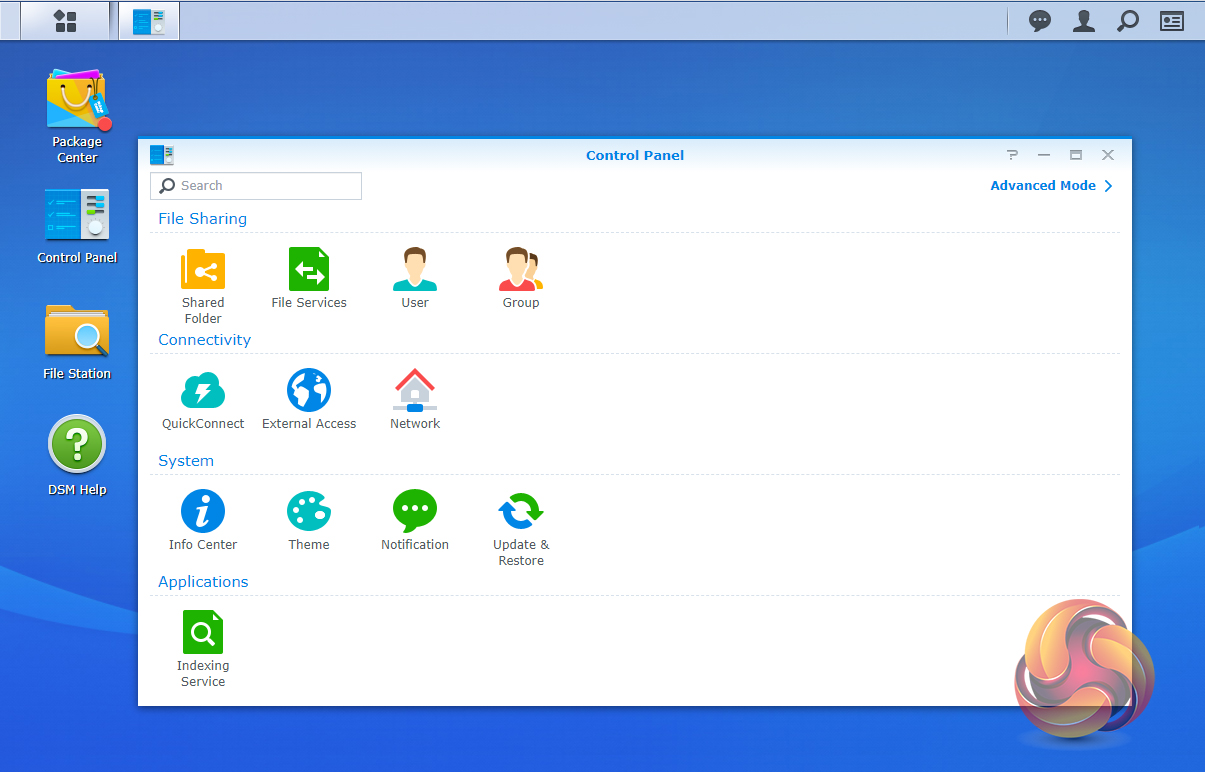This screenshot has width=1205, height=772.
Task: Open Info Center
Action: pos(203,520)
